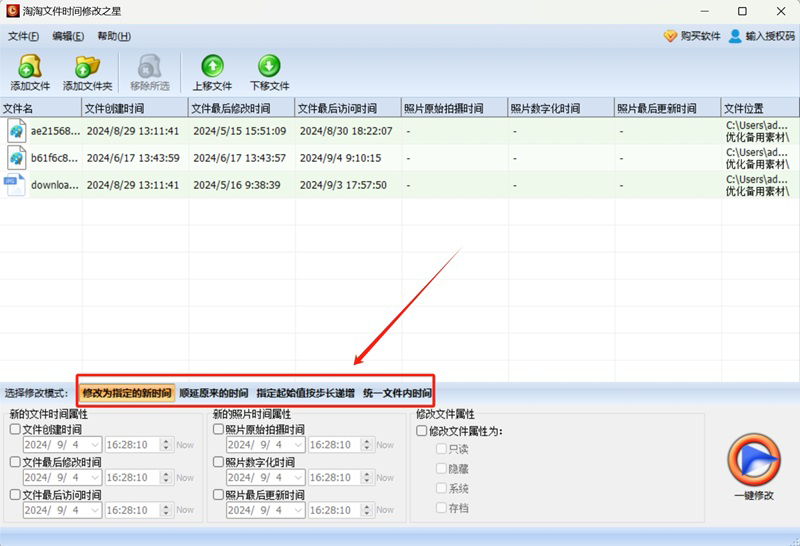Click the 一键修改 play button icon
The height and width of the screenshot is (546, 800).
click(x=754, y=460)
